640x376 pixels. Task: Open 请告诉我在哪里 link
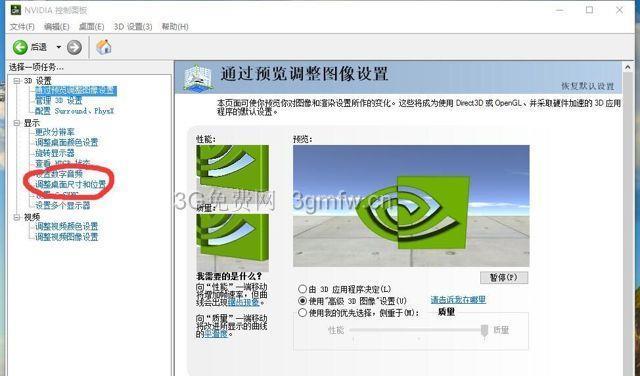[458, 300]
